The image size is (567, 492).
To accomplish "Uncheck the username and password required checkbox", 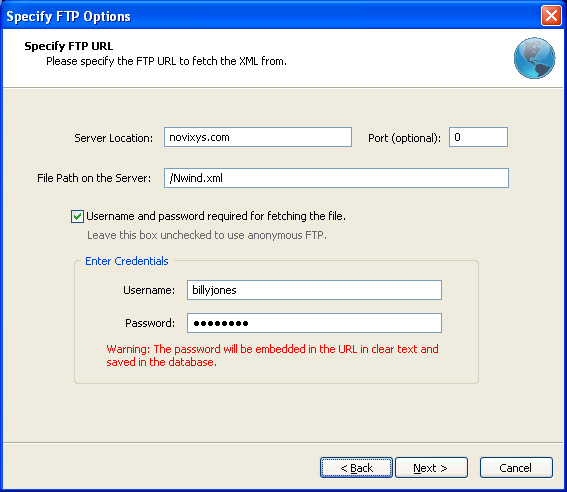I will pyautogui.click(x=77, y=217).
